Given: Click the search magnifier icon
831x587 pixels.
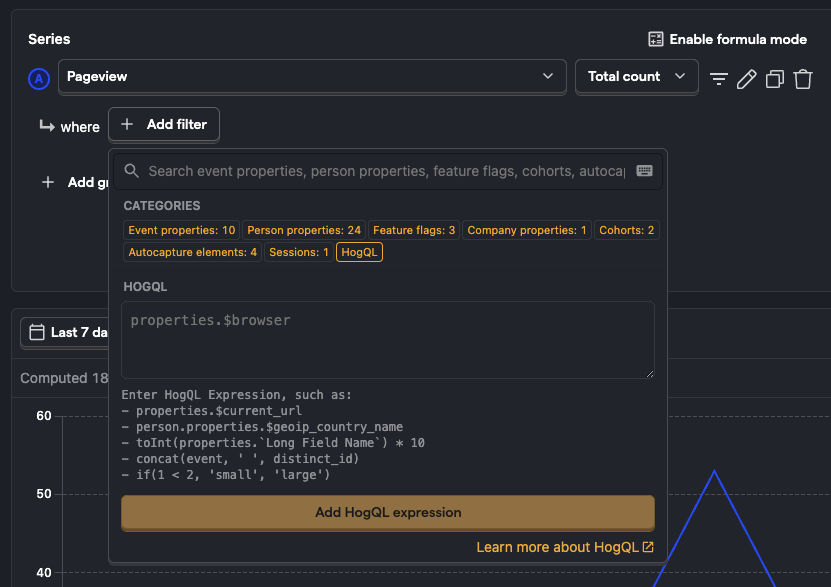Looking at the screenshot, I should [131, 171].
